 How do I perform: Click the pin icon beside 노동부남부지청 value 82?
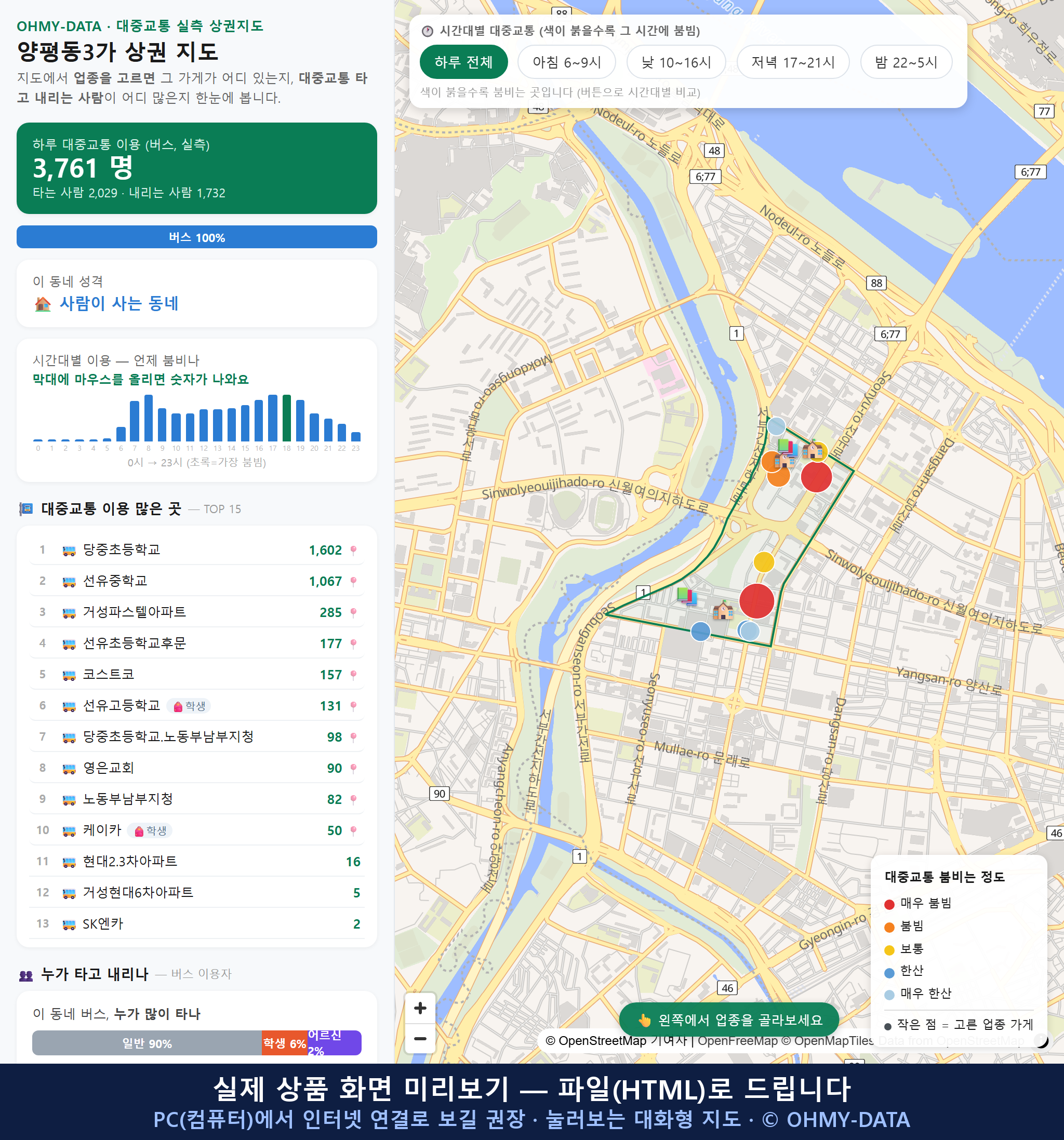click(353, 799)
